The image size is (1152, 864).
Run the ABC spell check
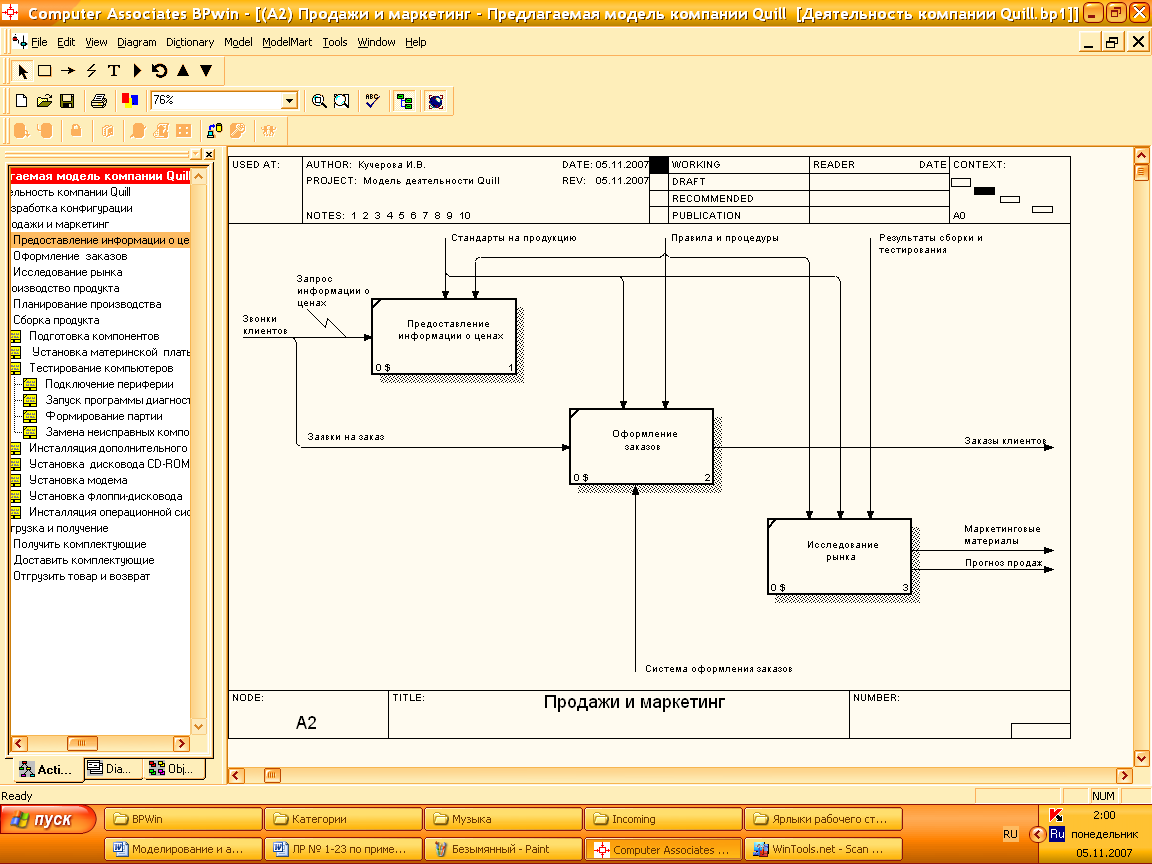click(372, 101)
